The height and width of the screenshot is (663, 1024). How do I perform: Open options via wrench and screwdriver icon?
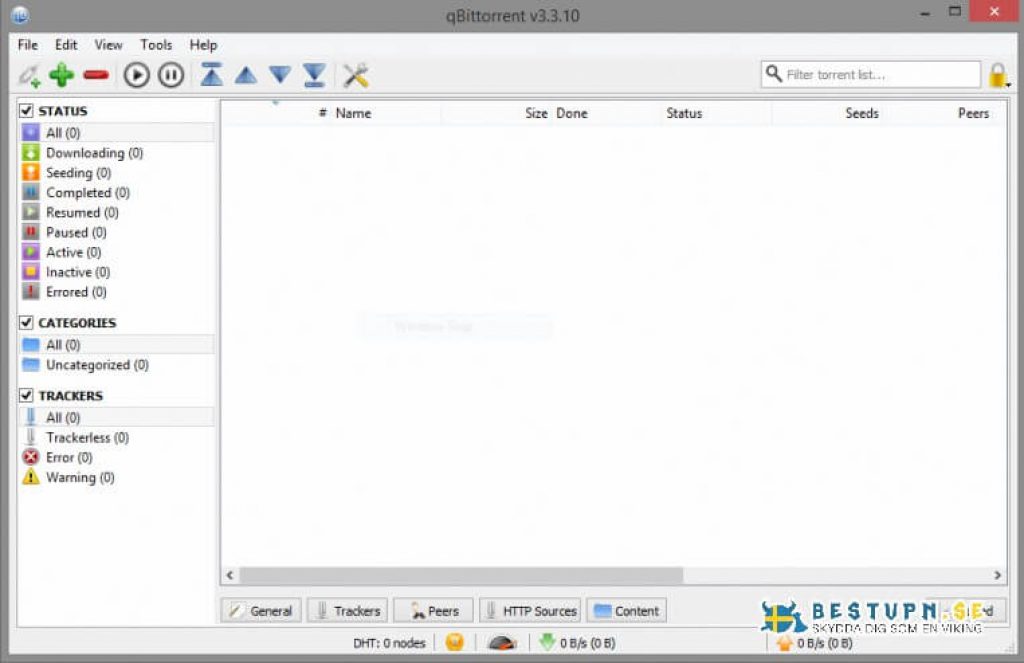356,75
